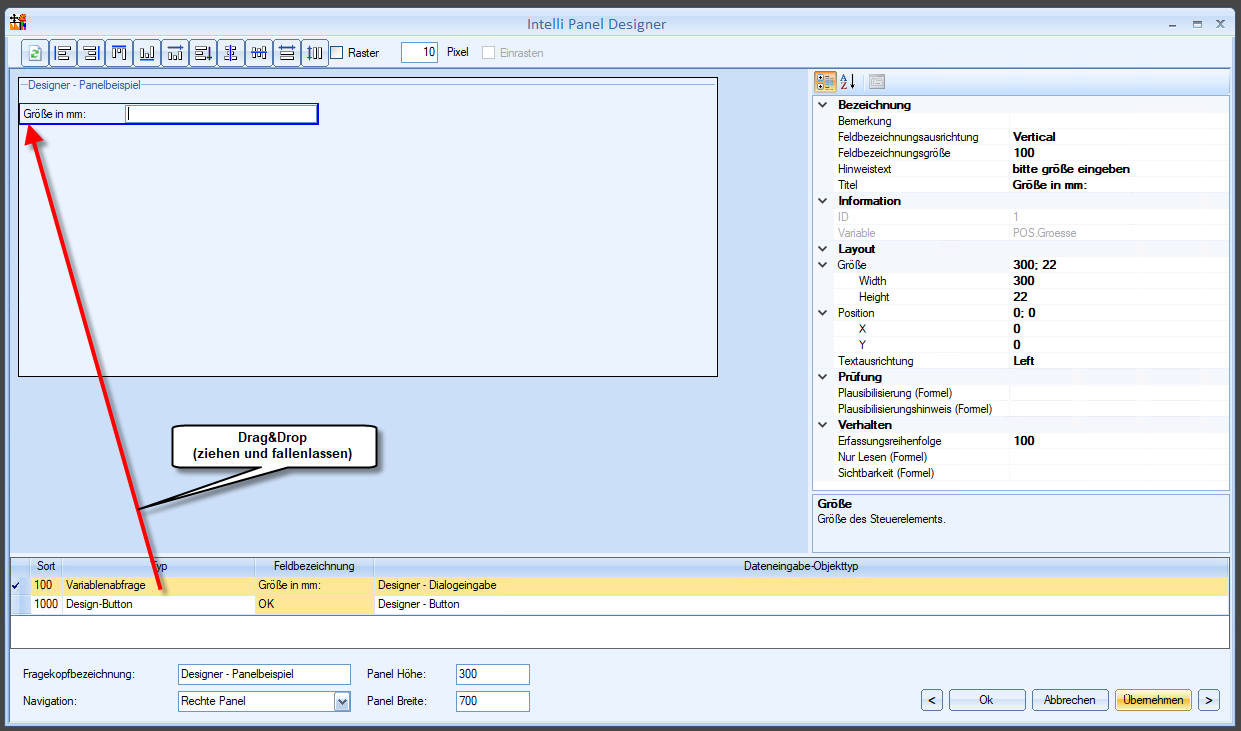Click the Bemerkung property row

1022,121
